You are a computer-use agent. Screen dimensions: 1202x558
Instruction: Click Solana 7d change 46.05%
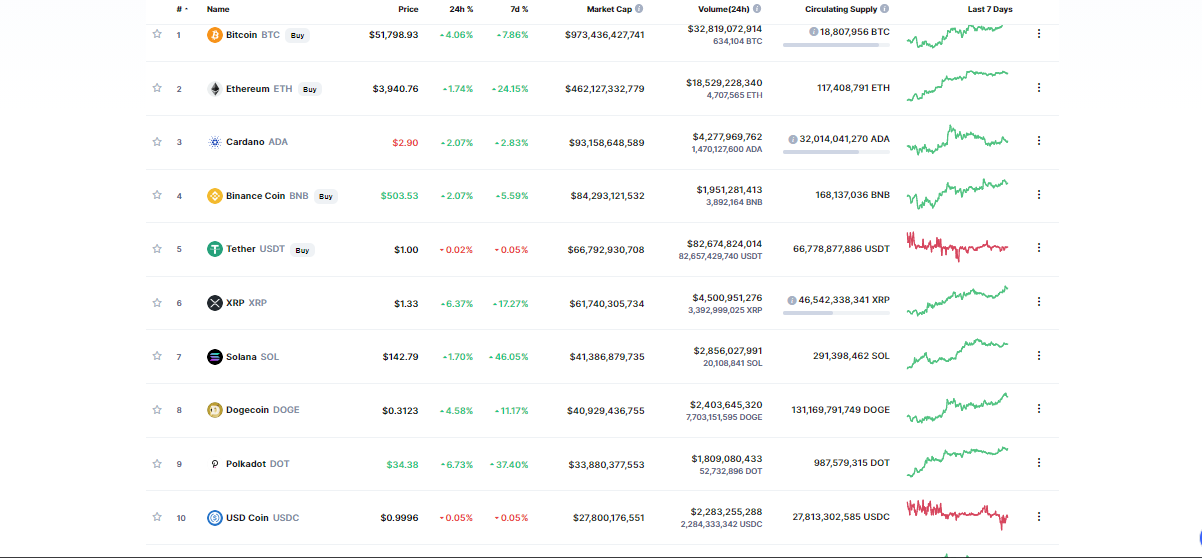click(x=510, y=357)
